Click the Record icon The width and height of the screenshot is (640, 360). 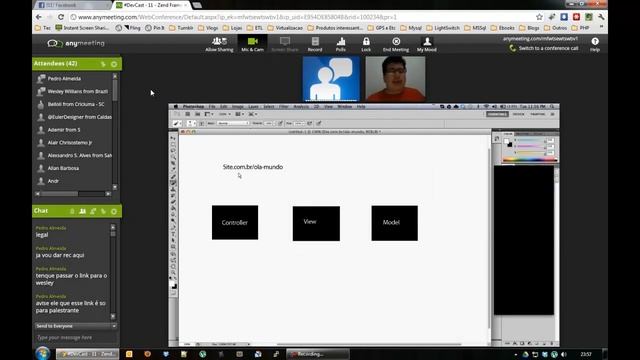315,44
